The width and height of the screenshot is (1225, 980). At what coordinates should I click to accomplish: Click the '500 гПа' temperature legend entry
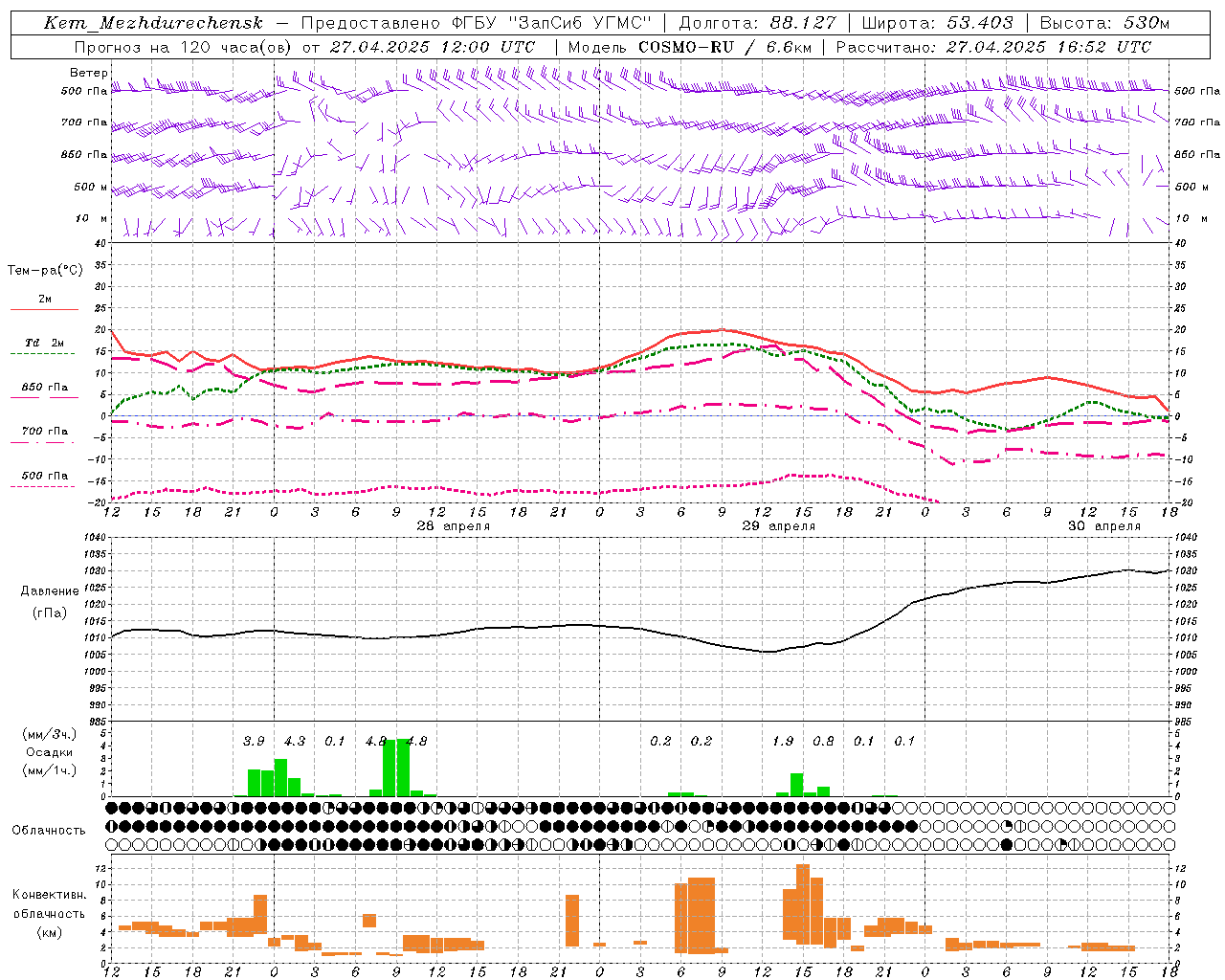[44, 476]
